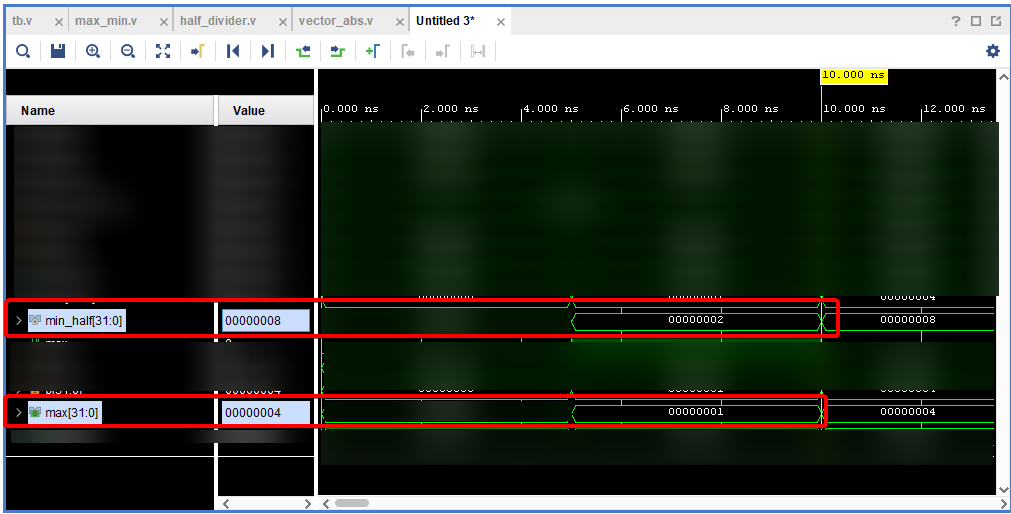Go to previous transition
Screen dimensions: 1011x514
(x=303, y=51)
